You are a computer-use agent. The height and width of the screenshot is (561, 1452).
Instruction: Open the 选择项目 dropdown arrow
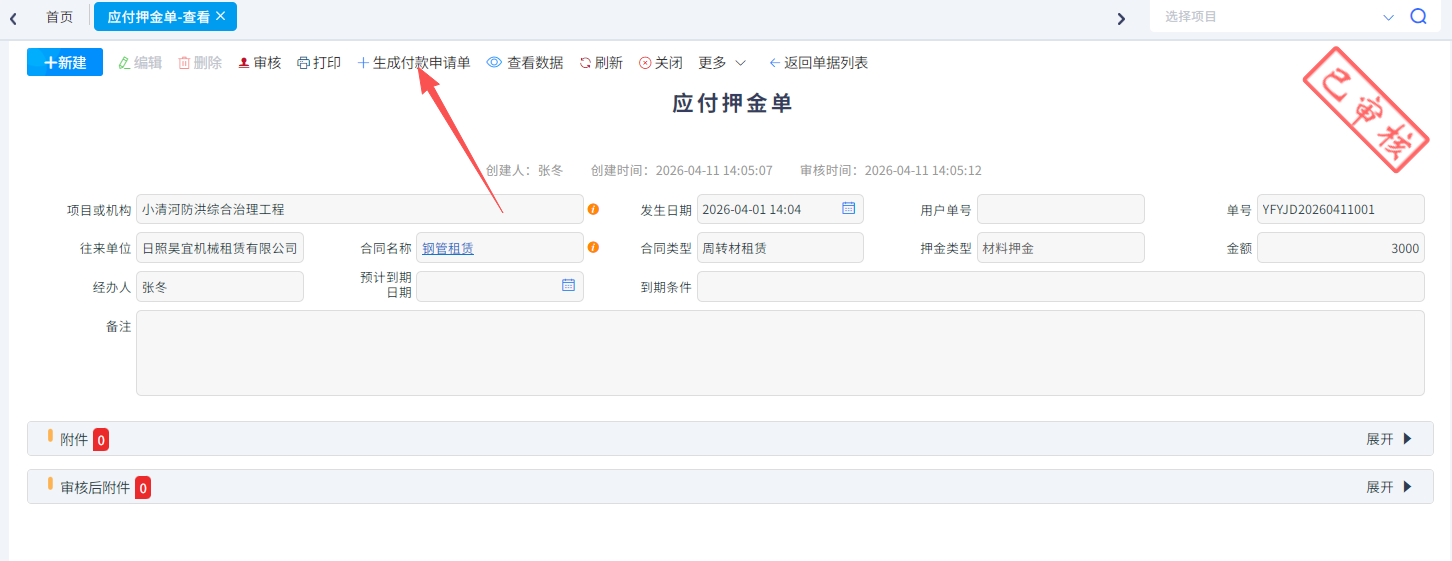(x=1388, y=17)
